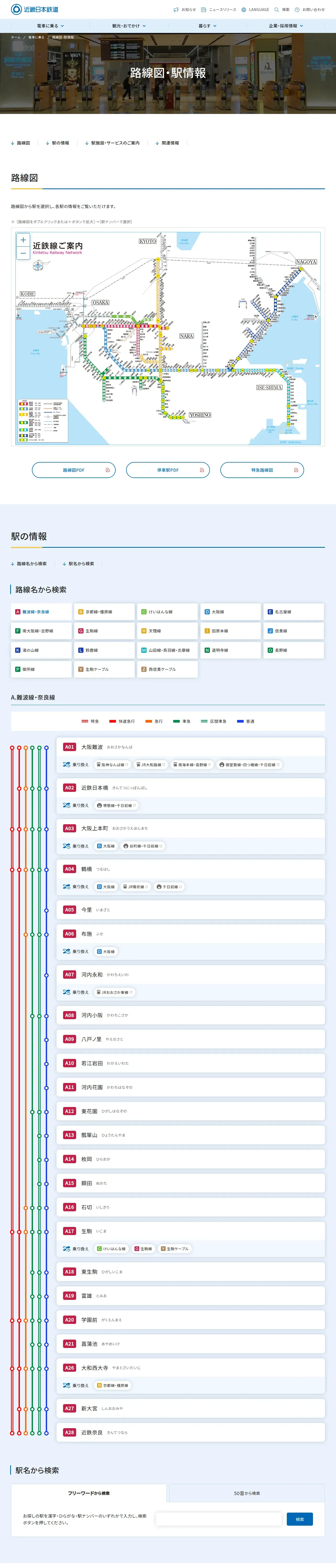Open JR環状線 transfer at 鶴橋
This screenshot has width=336, height=1568.
tap(135, 887)
